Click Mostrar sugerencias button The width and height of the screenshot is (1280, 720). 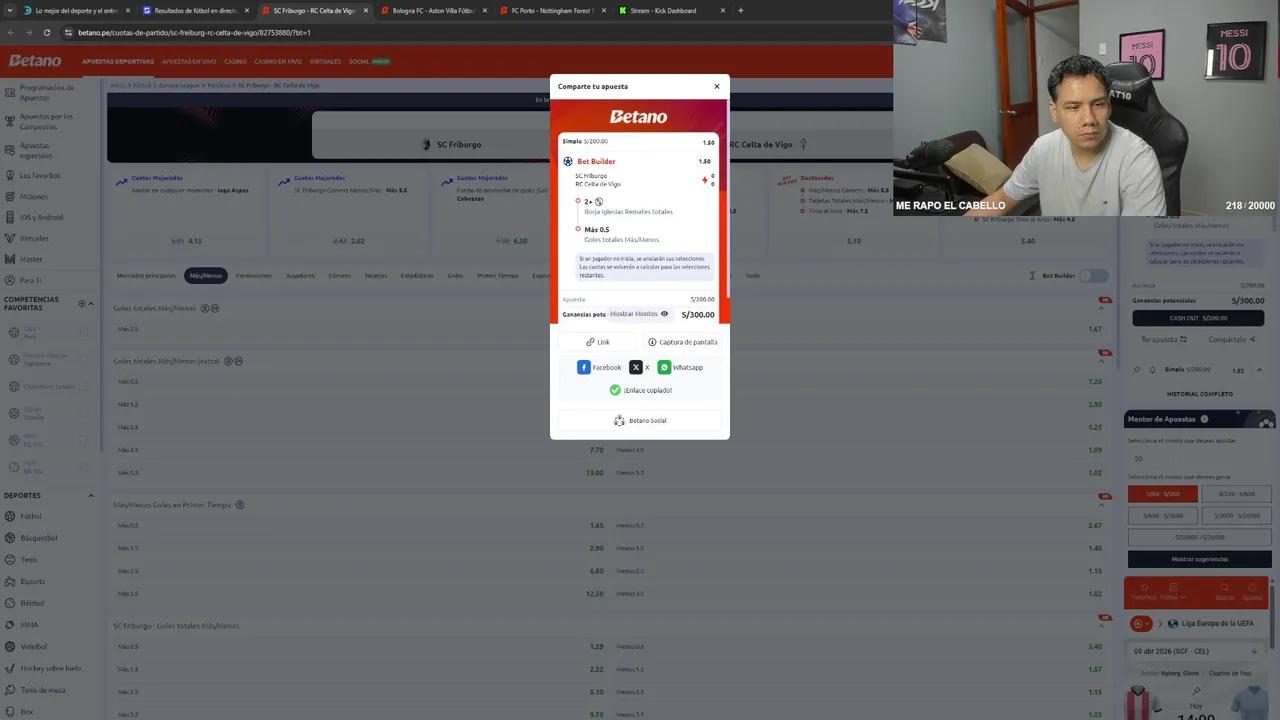tap(1200, 559)
